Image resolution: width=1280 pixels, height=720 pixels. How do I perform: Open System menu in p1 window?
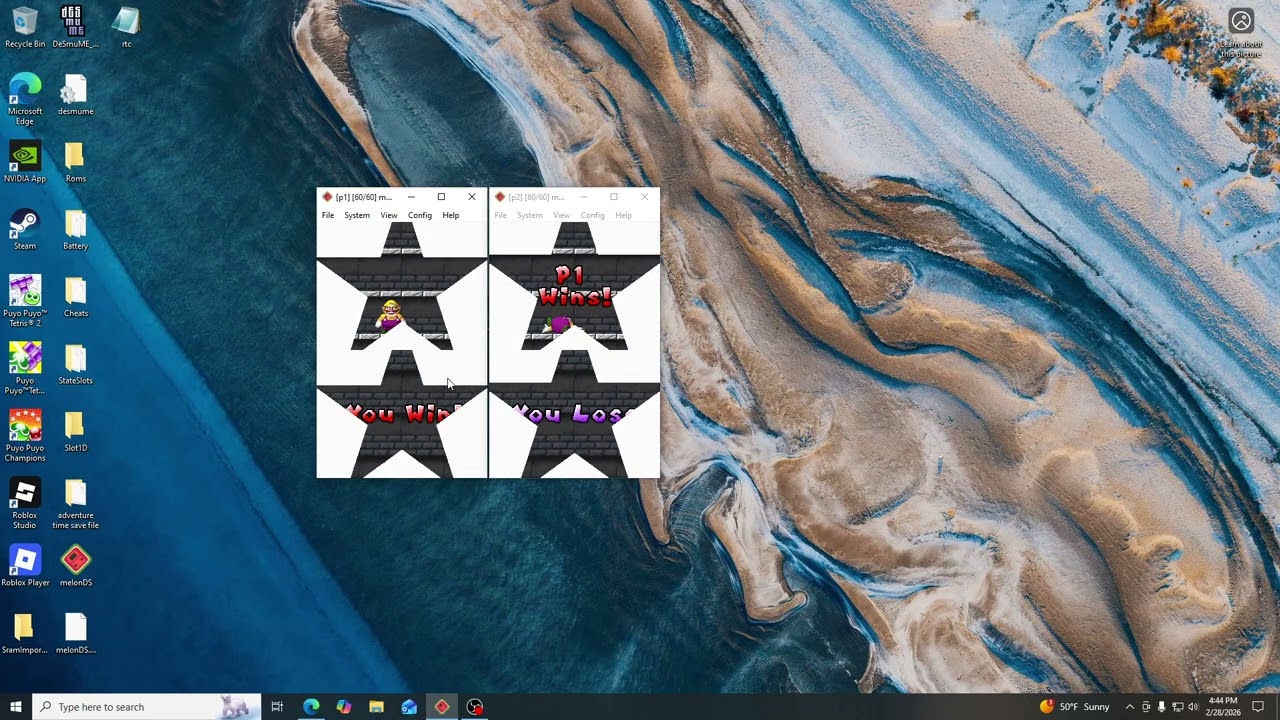click(357, 215)
